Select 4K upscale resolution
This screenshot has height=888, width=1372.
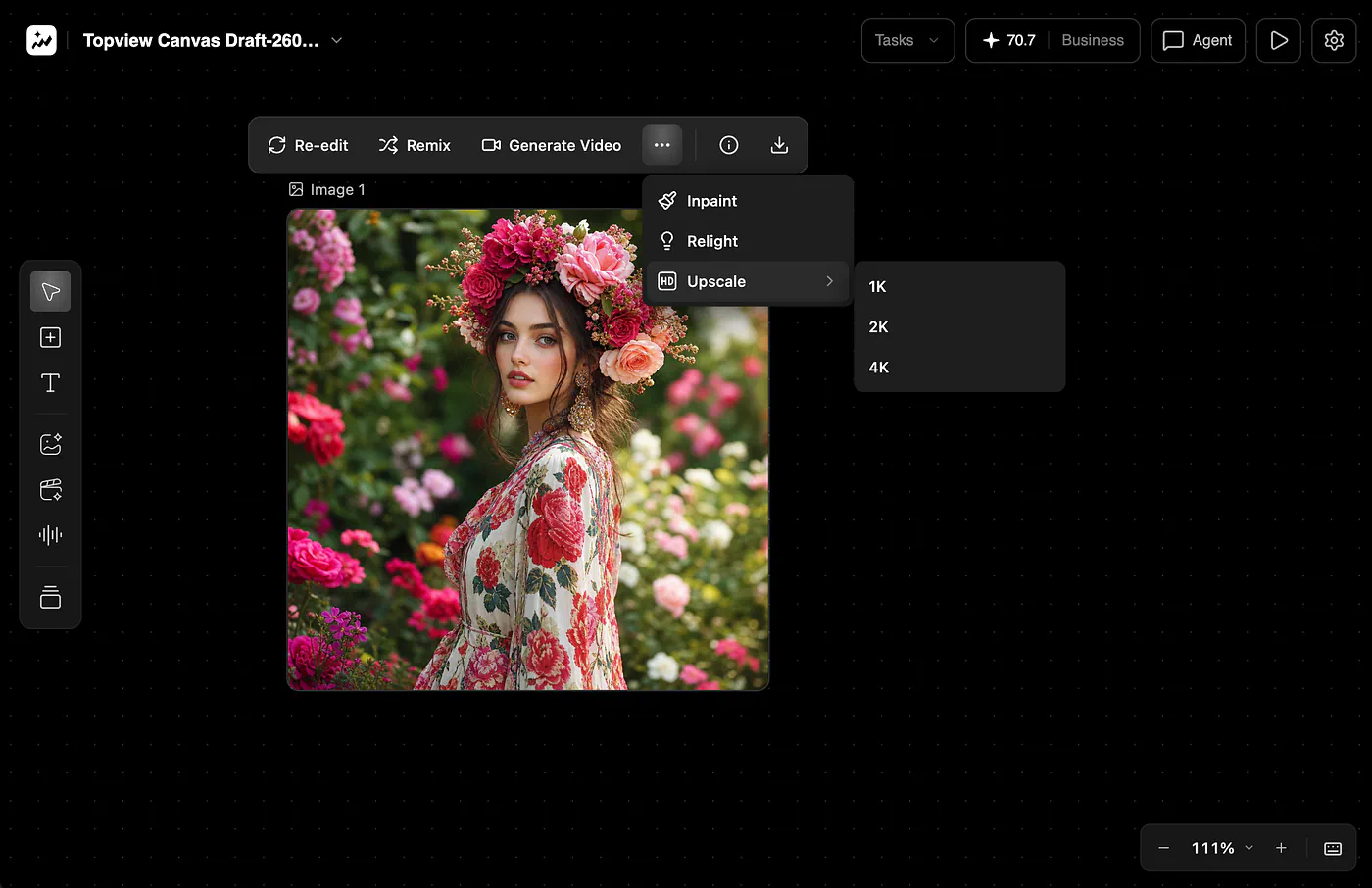[959, 367]
